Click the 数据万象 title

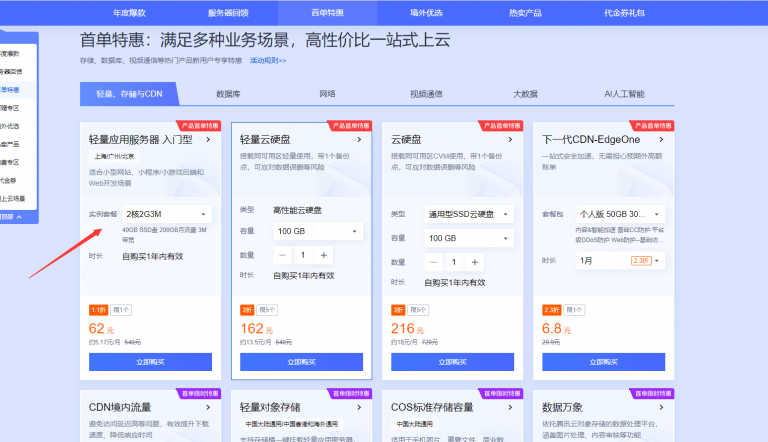(x=562, y=407)
